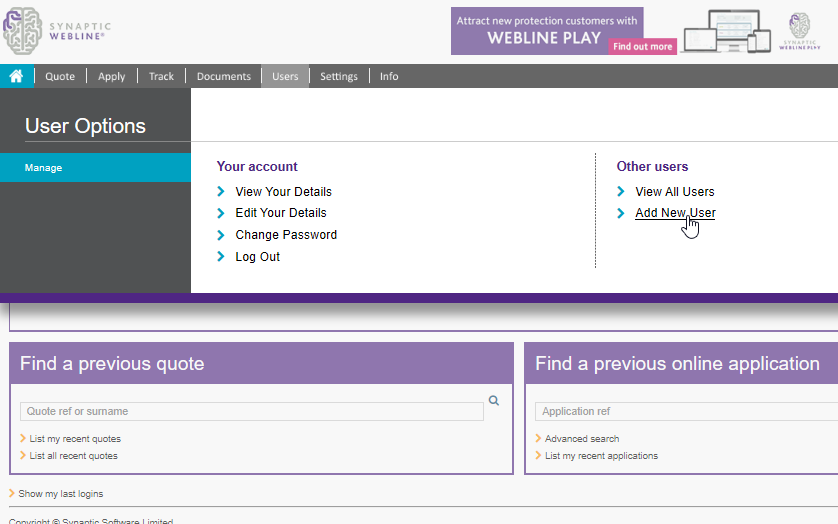Select the Manage tab in User Options
Image resolution: width=838 pixels, height=524 pixels.
pos(95,167)
